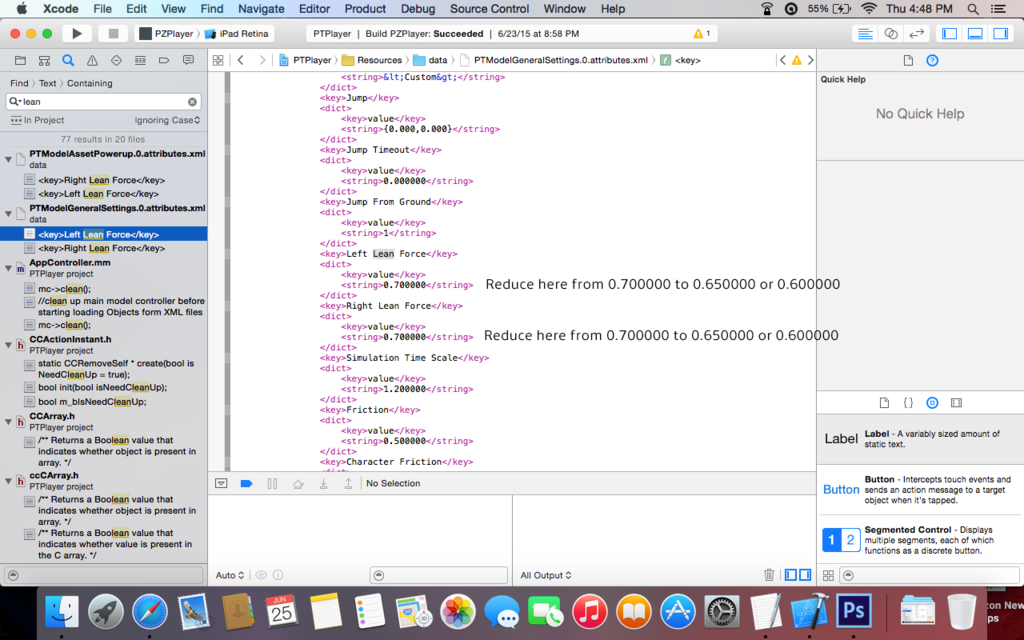Open Spotlight search in menu bar

(x=972, y=8)
